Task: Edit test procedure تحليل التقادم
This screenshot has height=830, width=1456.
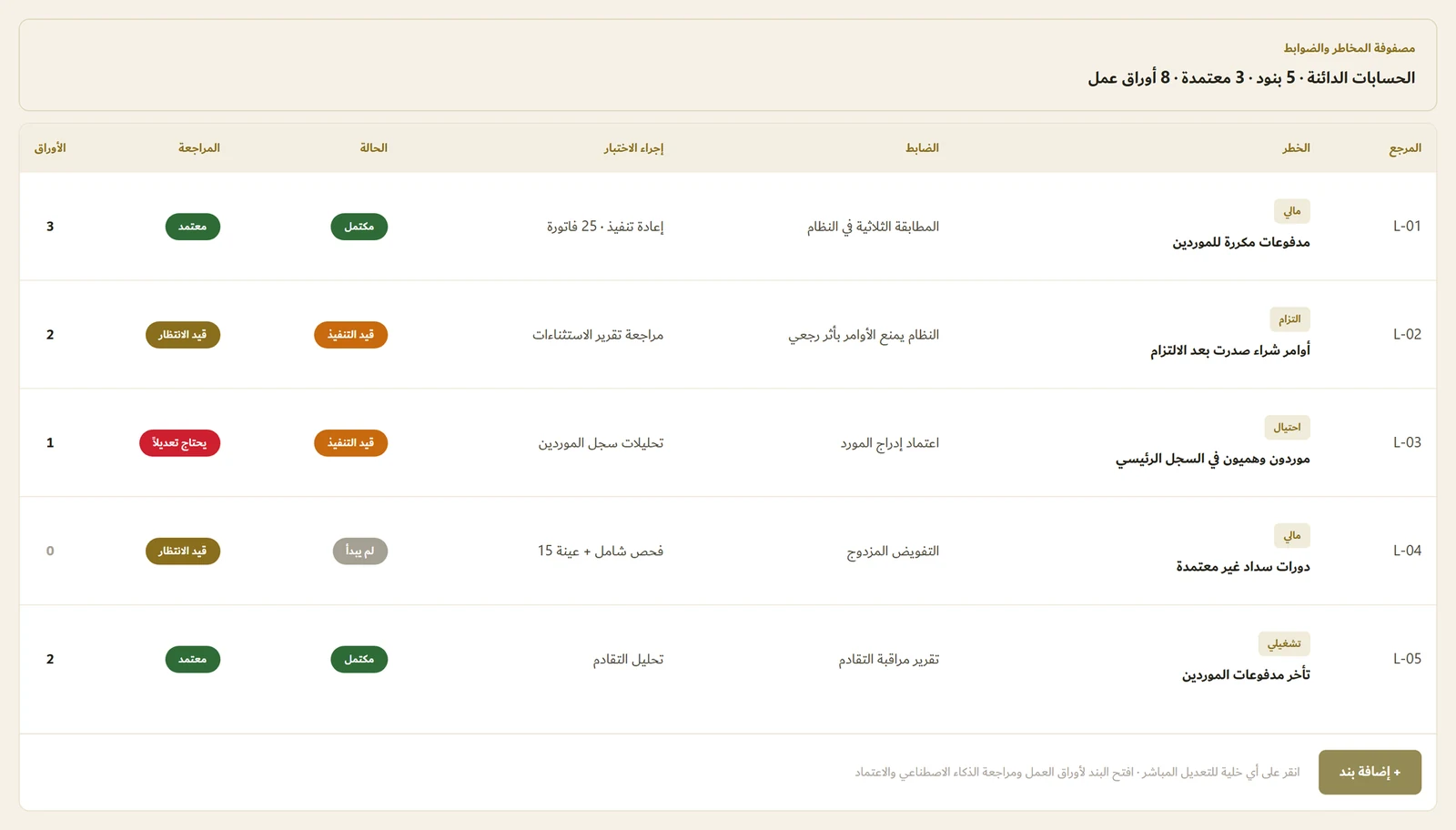Action: (629, 660)
